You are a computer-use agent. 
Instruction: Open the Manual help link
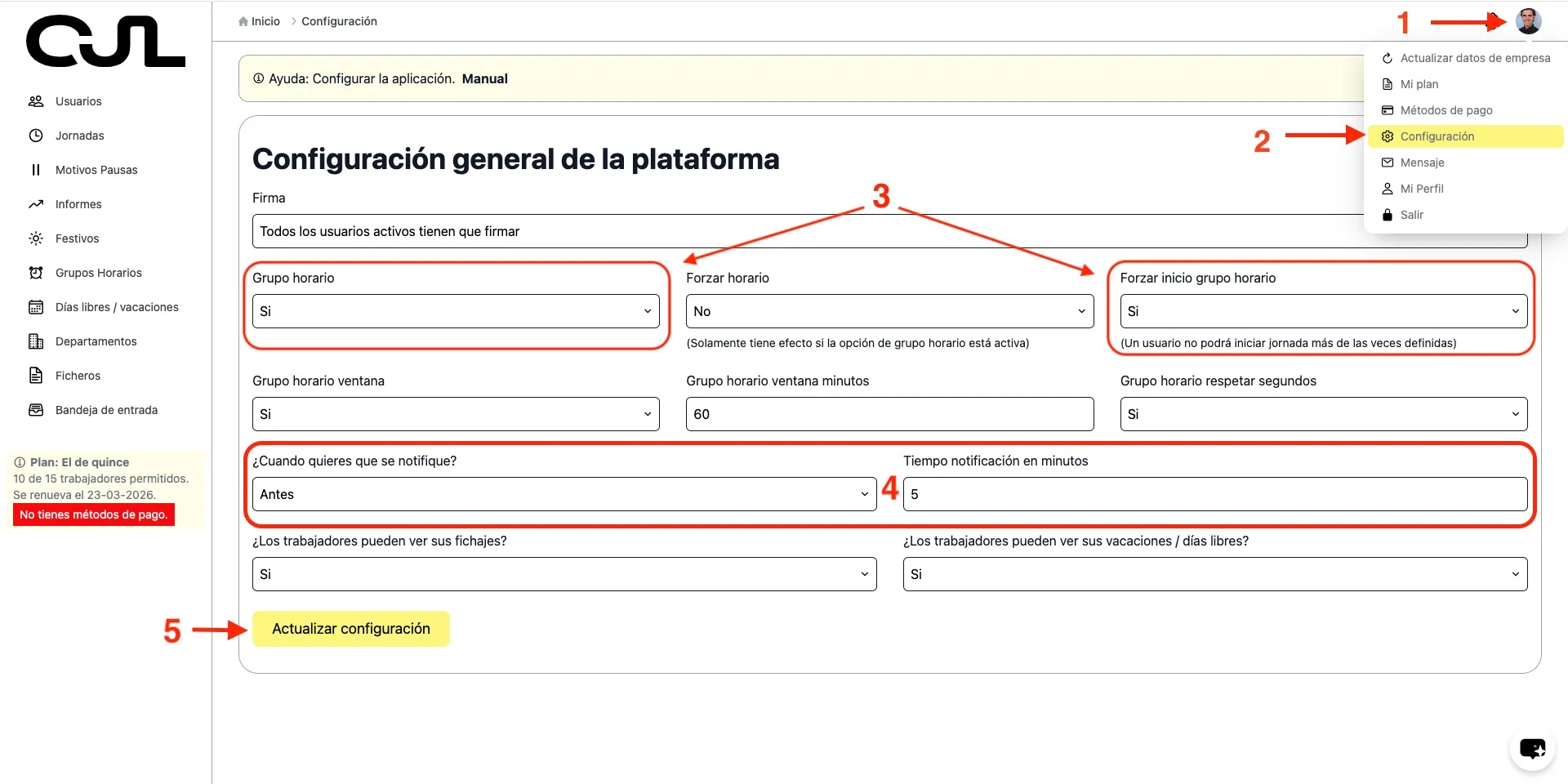click(484, 78)
